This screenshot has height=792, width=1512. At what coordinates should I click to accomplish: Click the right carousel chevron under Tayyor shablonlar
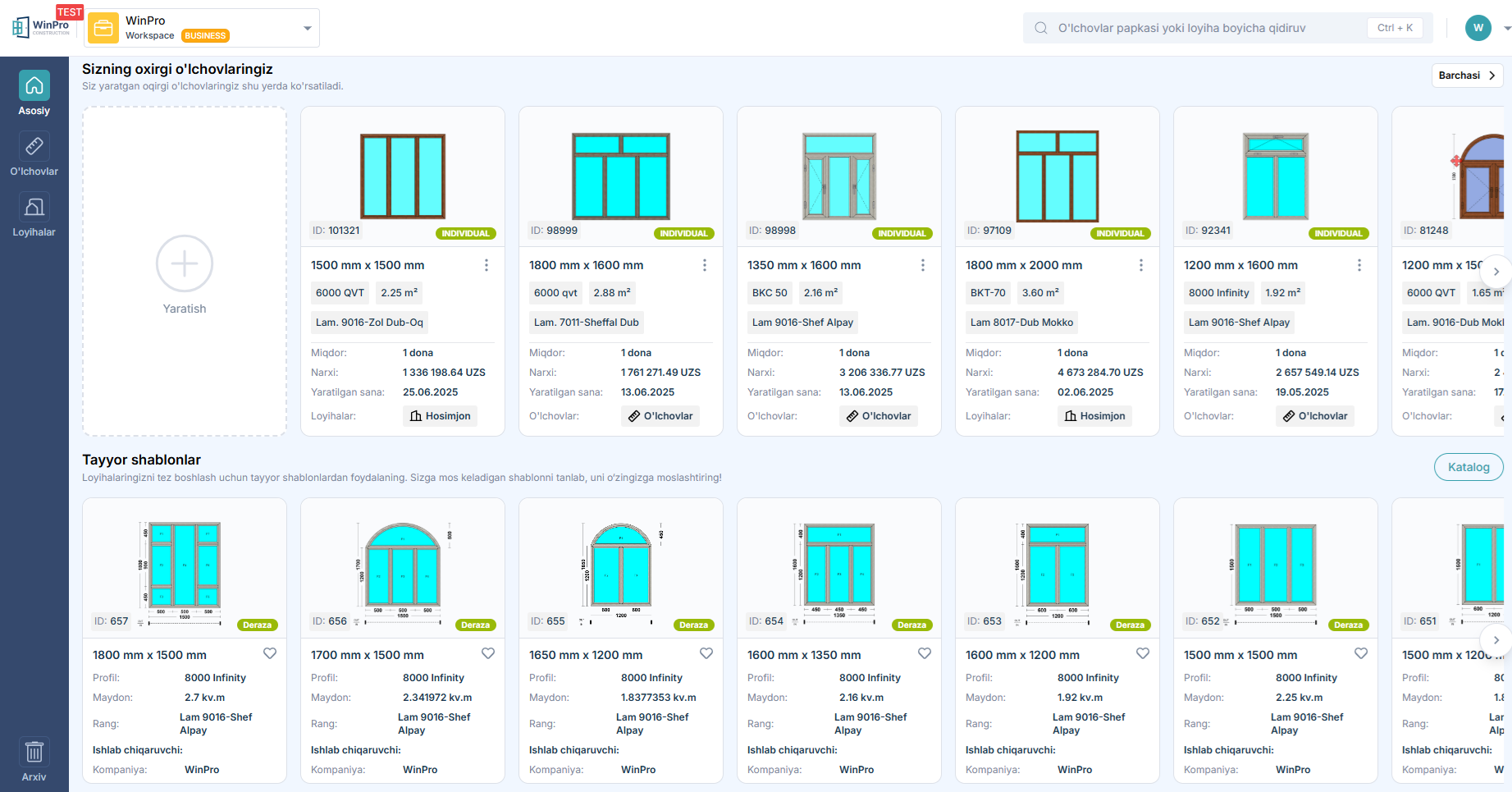pyautogui.click(x=1495, y=640)
